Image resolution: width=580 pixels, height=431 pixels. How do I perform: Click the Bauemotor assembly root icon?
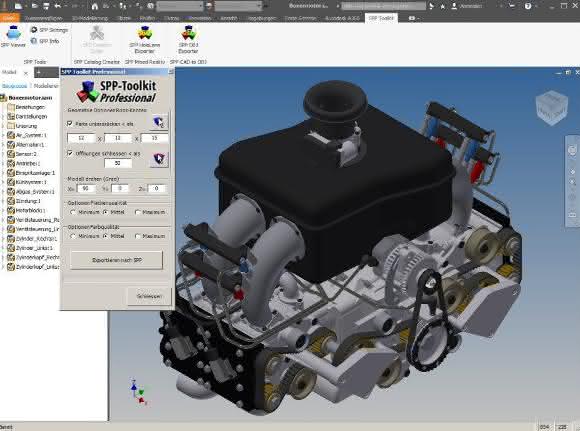click(x=4, y=98)
